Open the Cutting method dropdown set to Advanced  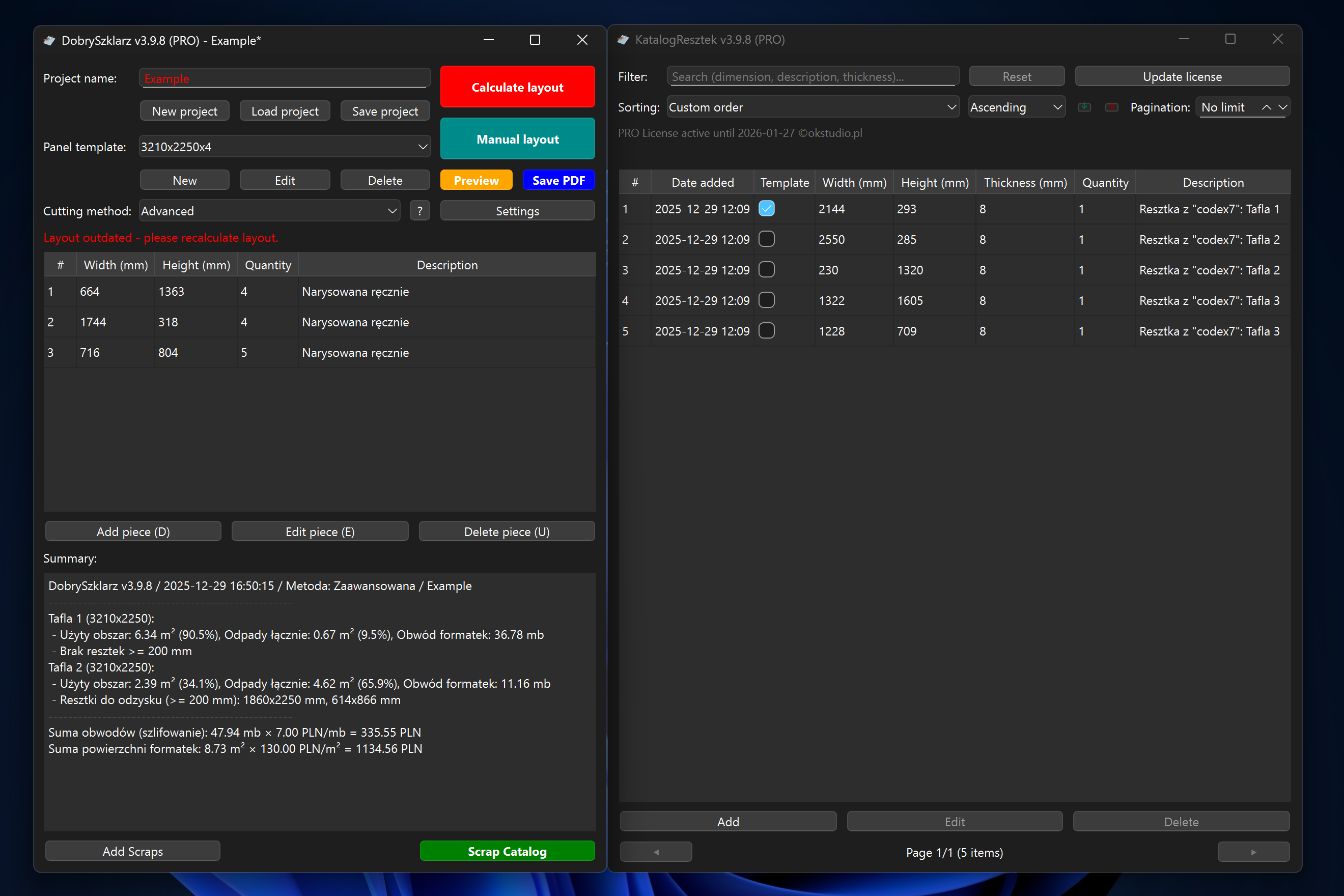click(269, 210)
